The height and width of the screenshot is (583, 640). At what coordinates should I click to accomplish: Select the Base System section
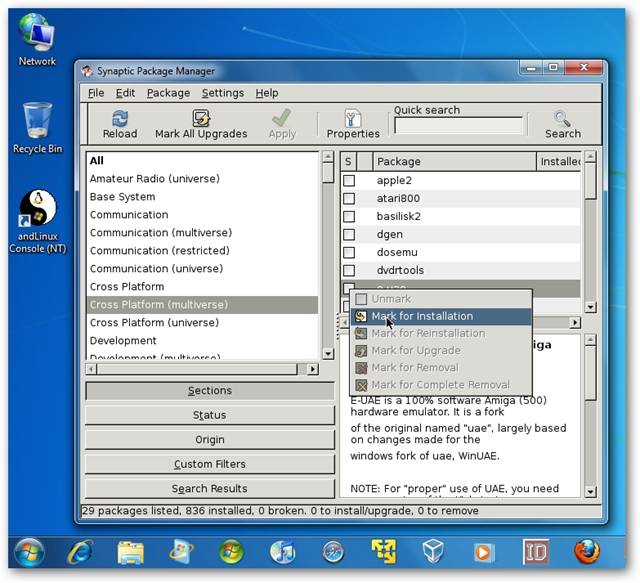tap(202, 197)
